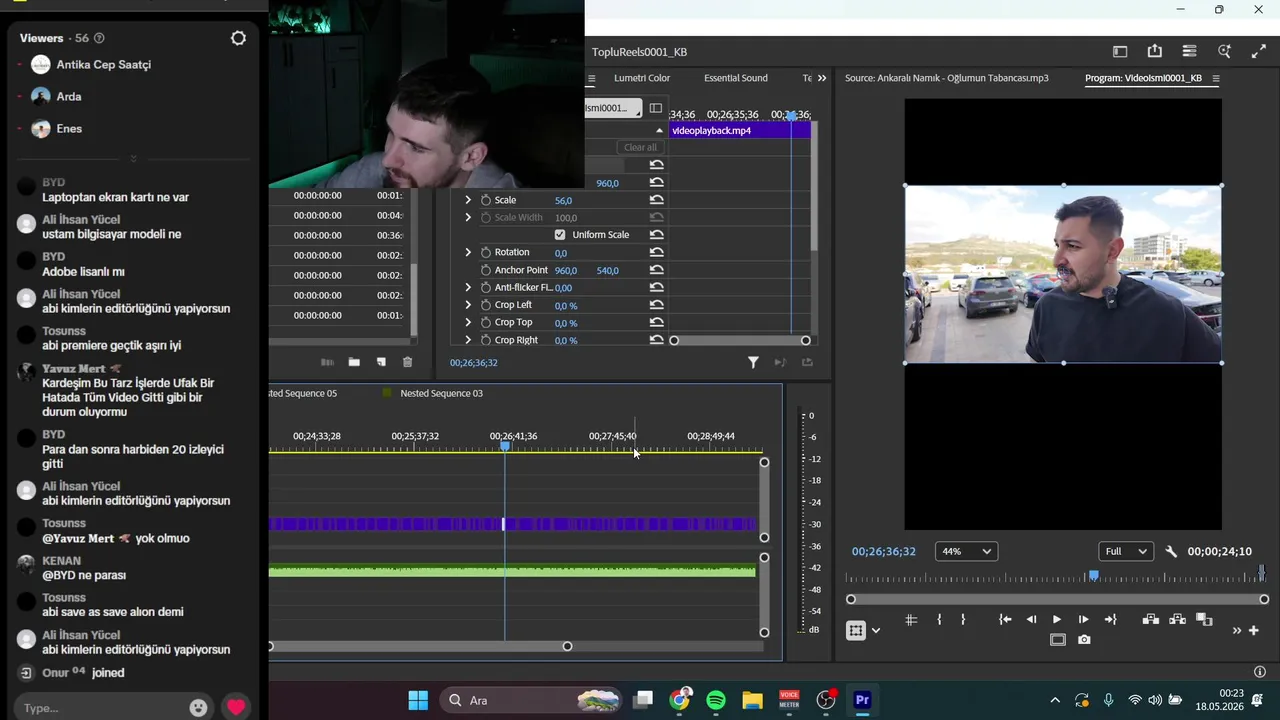Click the Add Marker icon in Program monitor
Viewport: 1280px width, 720px height.
(x=911, y=620)
